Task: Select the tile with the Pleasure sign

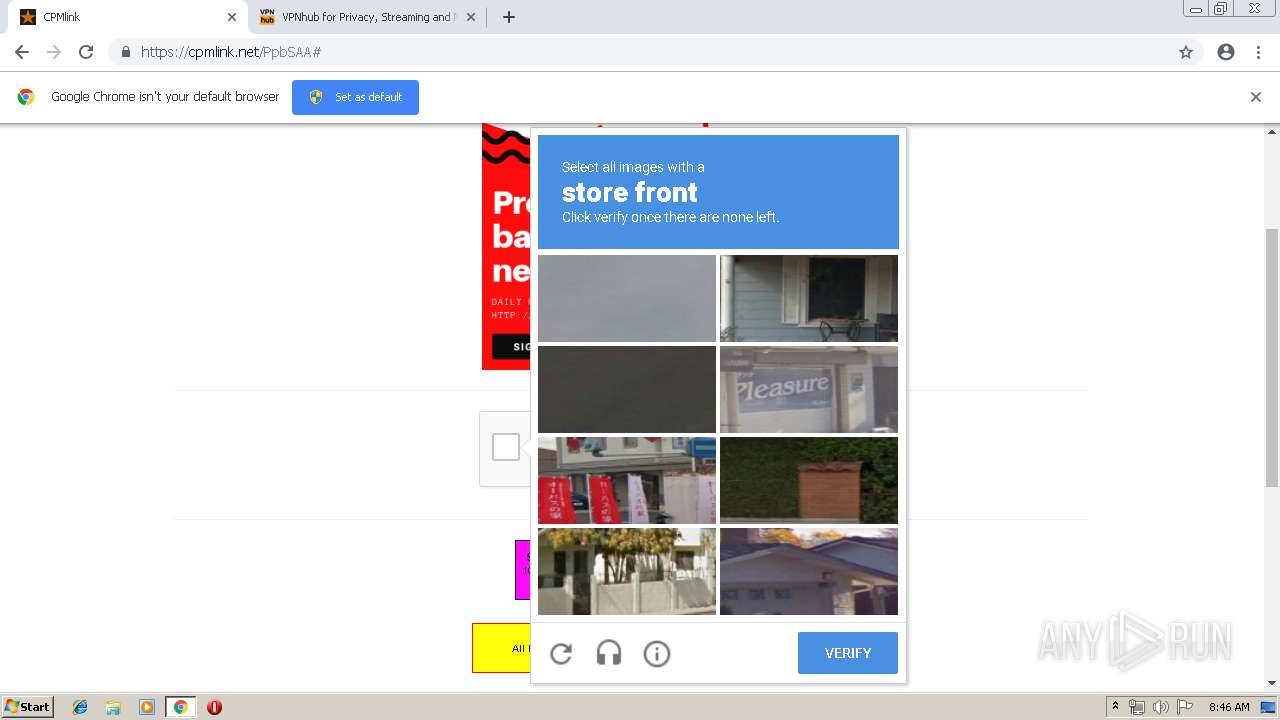Action: click(x=809, y=389)
